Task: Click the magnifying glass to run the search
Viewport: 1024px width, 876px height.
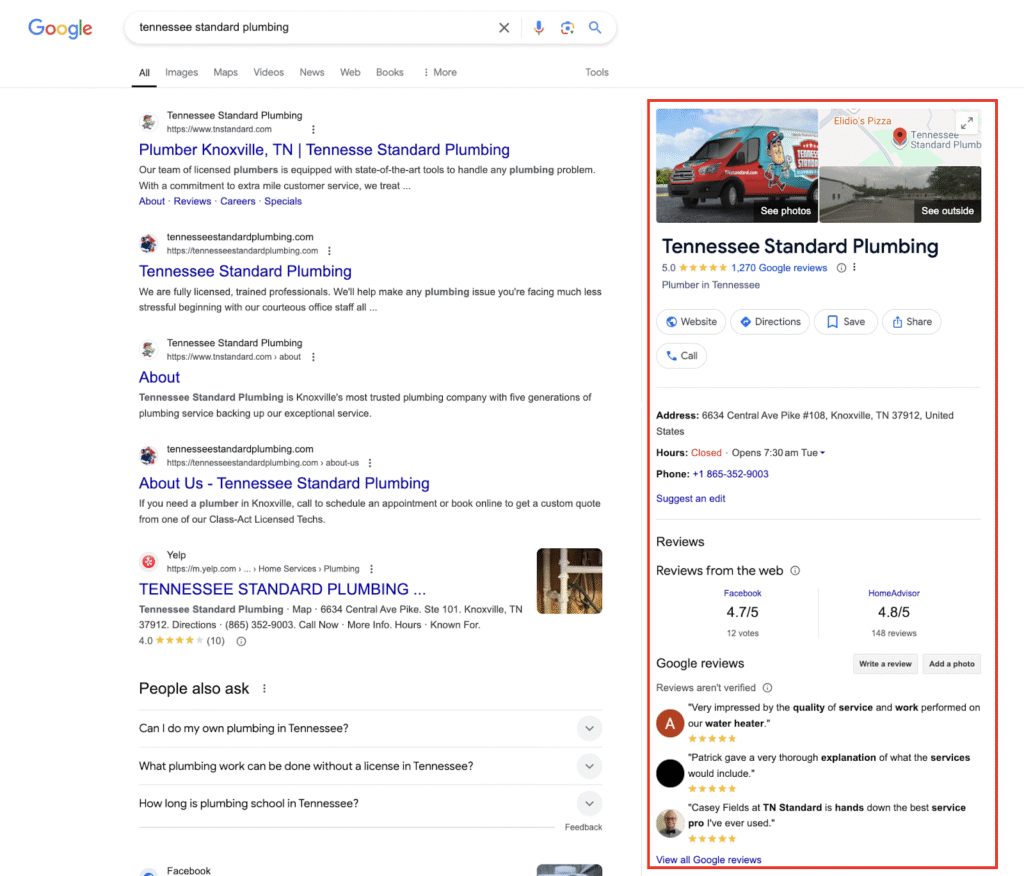Action: [595, 27]
